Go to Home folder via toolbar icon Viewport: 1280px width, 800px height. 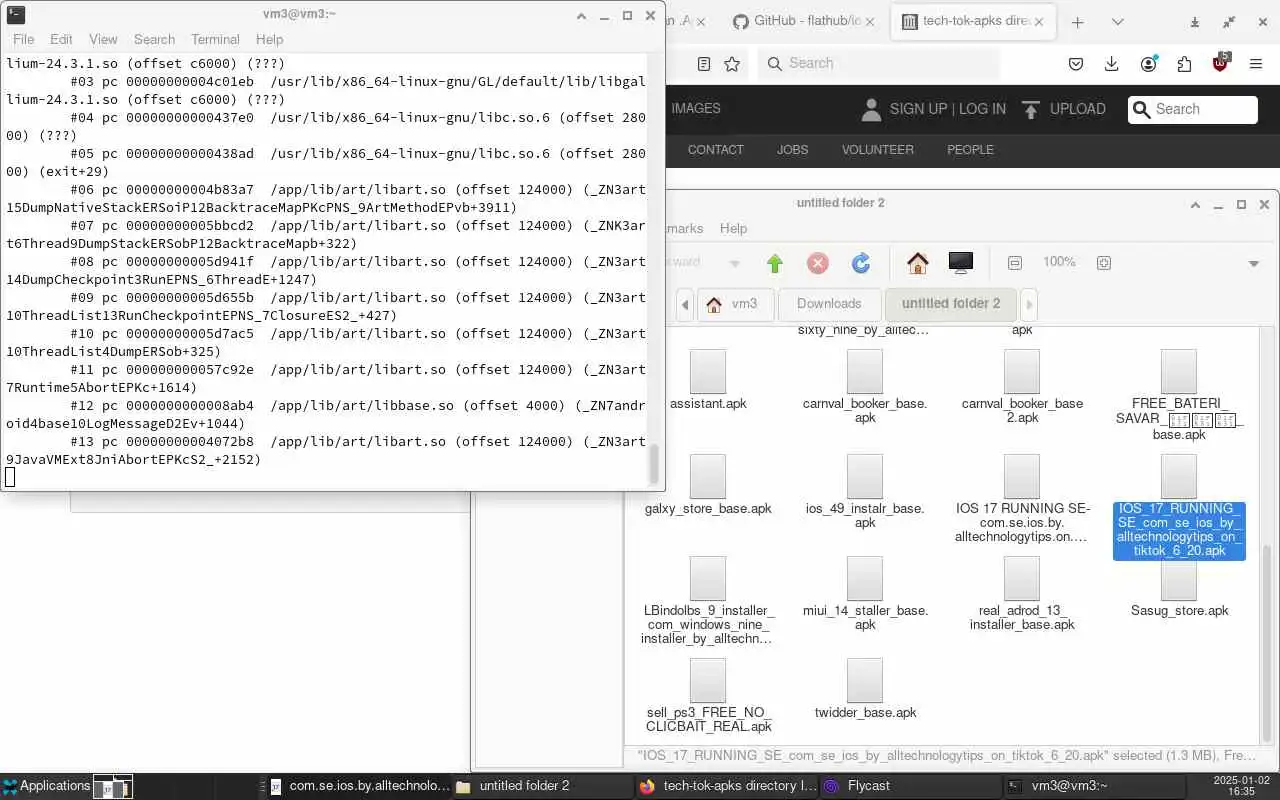click(918, 263)
